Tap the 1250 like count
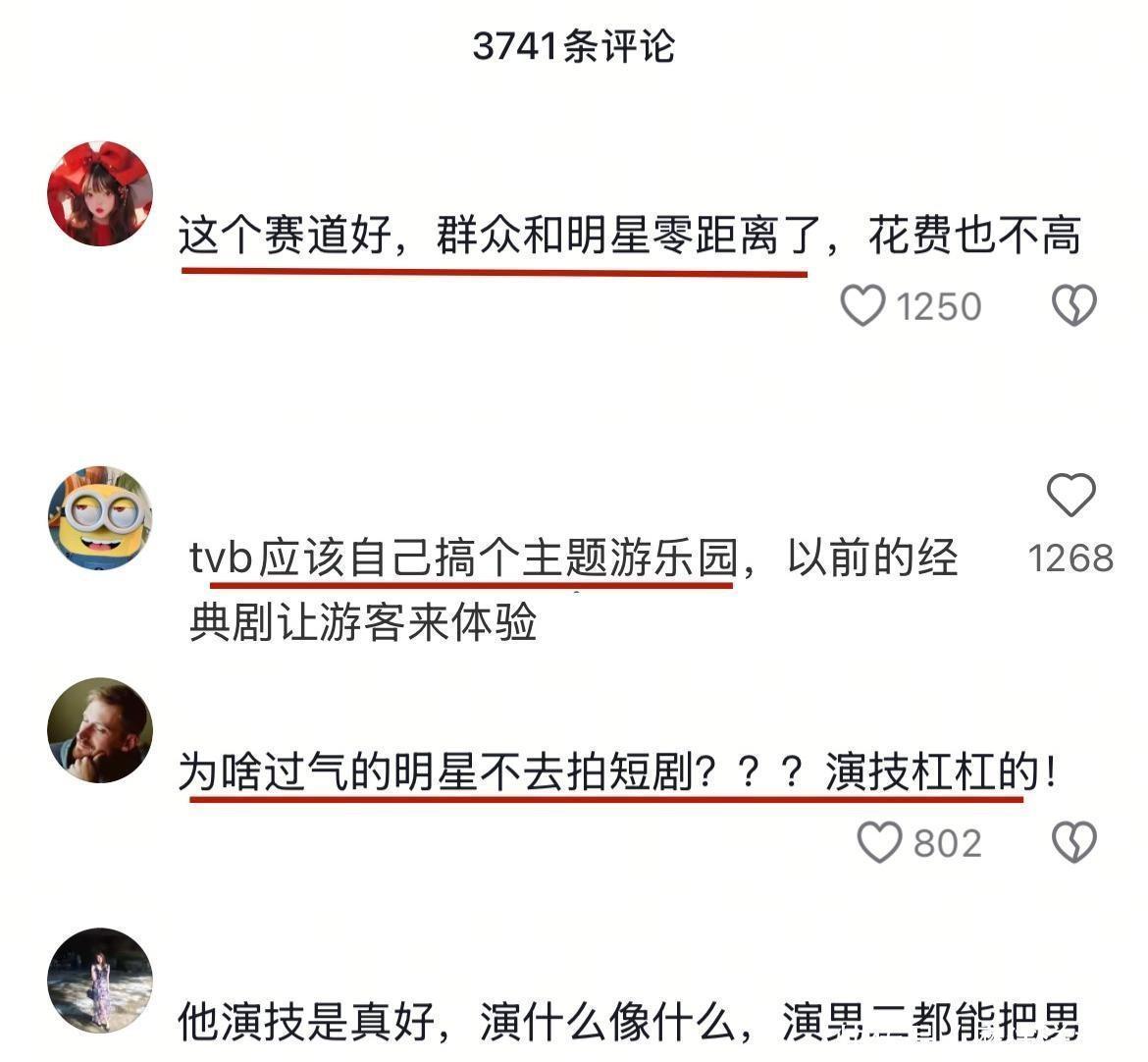Screen dimensions: 1148x1062 939,307
